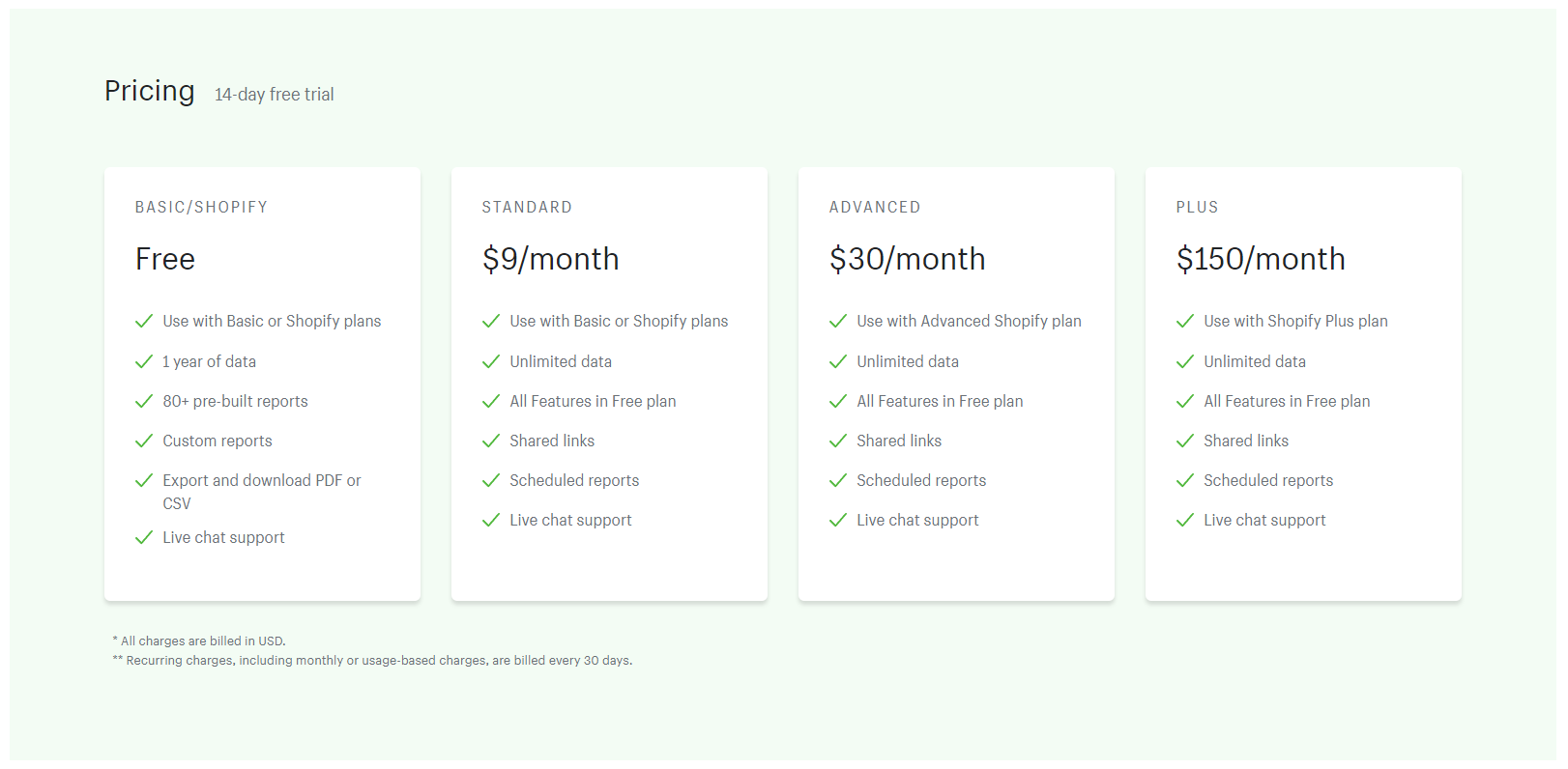Click the '14-day free trial' text
The width and height of the screenshot is (1568, 769).
point(275,95)
